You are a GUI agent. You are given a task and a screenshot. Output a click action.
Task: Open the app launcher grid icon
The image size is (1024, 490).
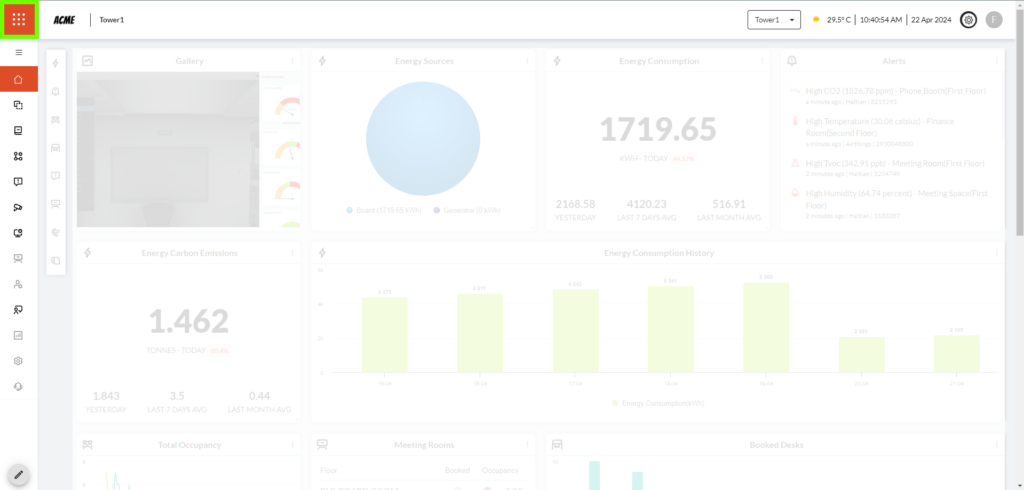pyautogui.click(x=19, y=19)
